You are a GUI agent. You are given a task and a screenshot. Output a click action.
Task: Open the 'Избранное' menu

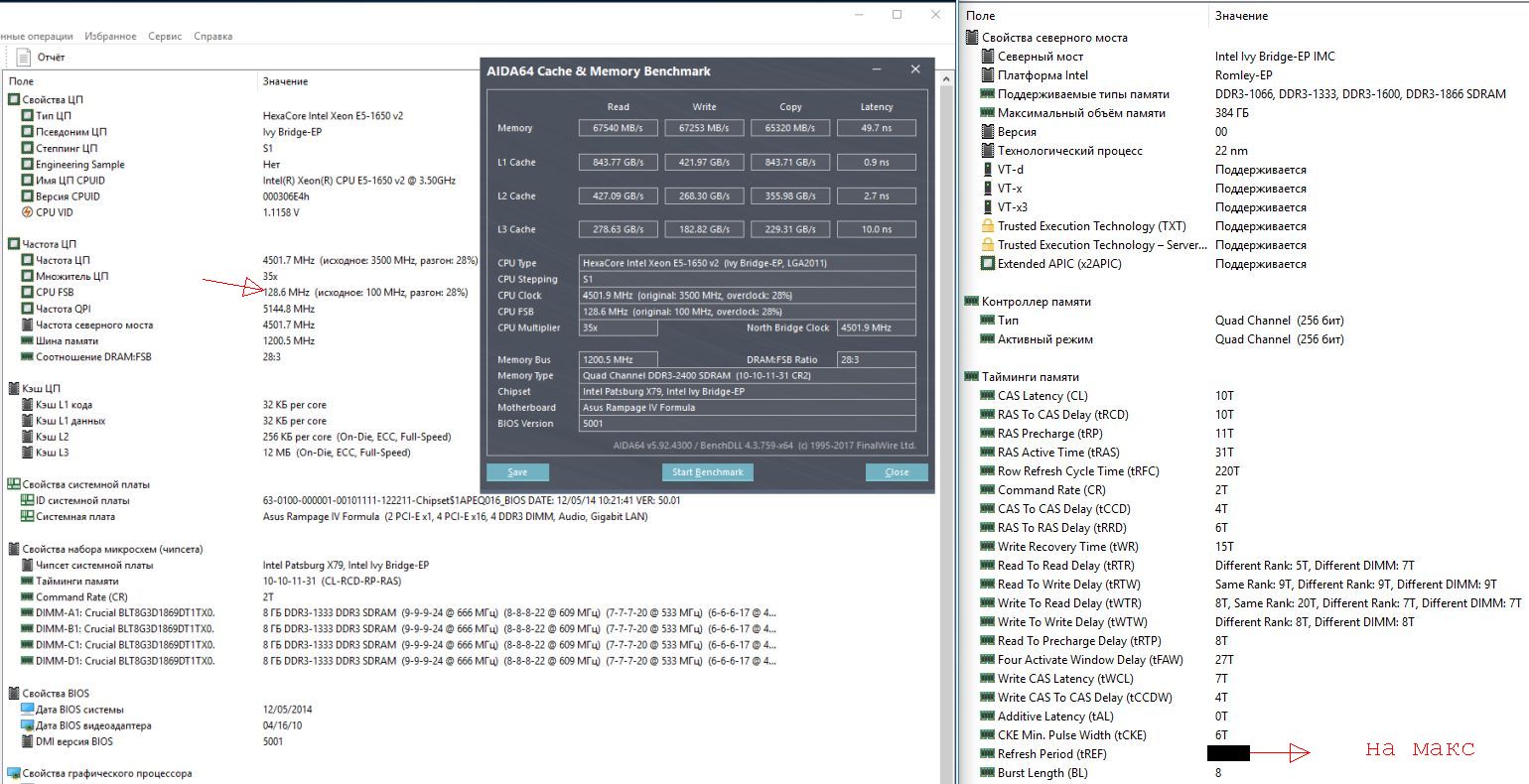coord(111,36)
